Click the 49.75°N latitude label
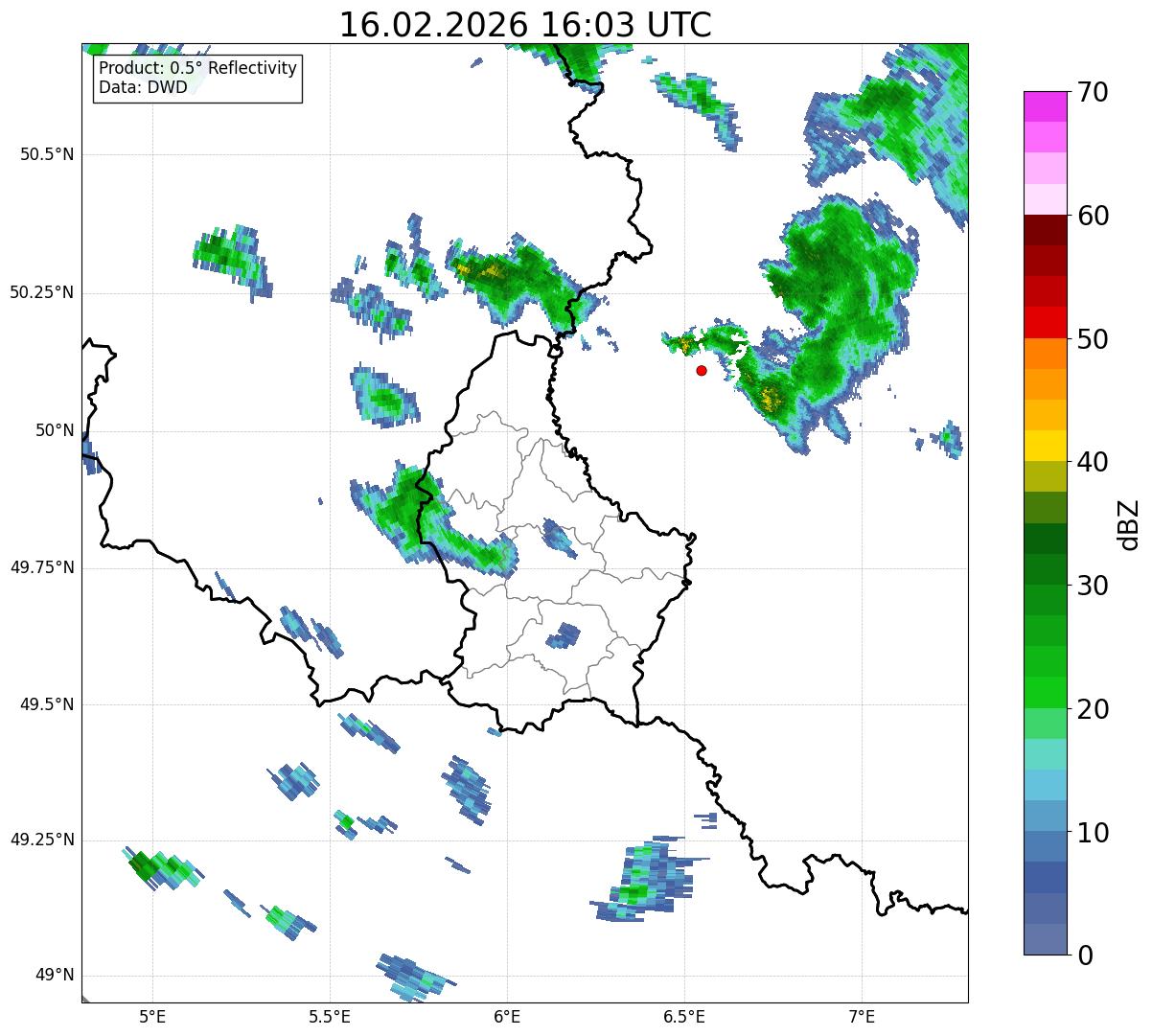The height and width of the screenshot is (1036, 1152). tap(42, 567)
